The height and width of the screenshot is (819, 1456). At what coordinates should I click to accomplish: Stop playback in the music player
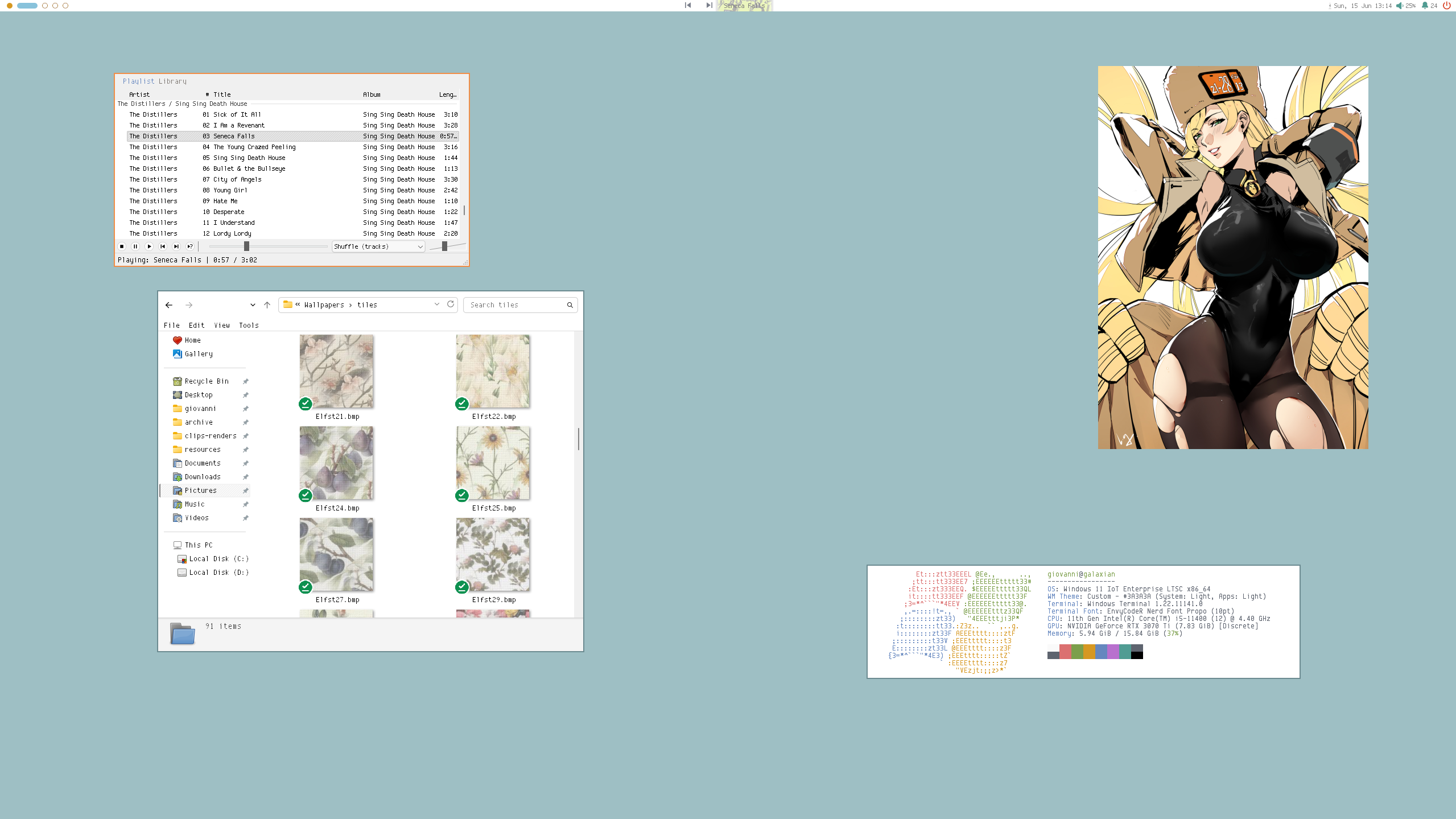(122, 246)
